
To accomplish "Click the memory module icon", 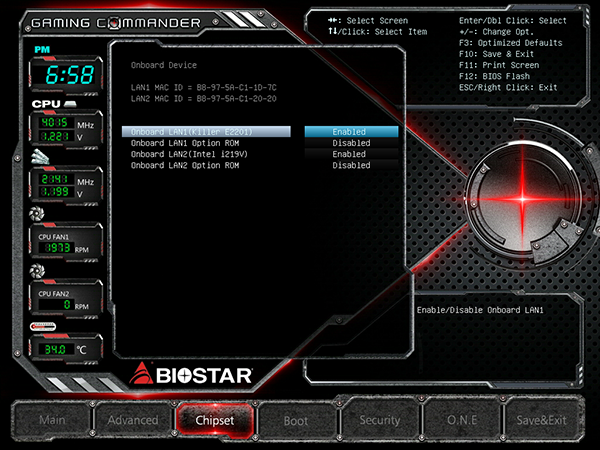I will (x=40, y=157).
